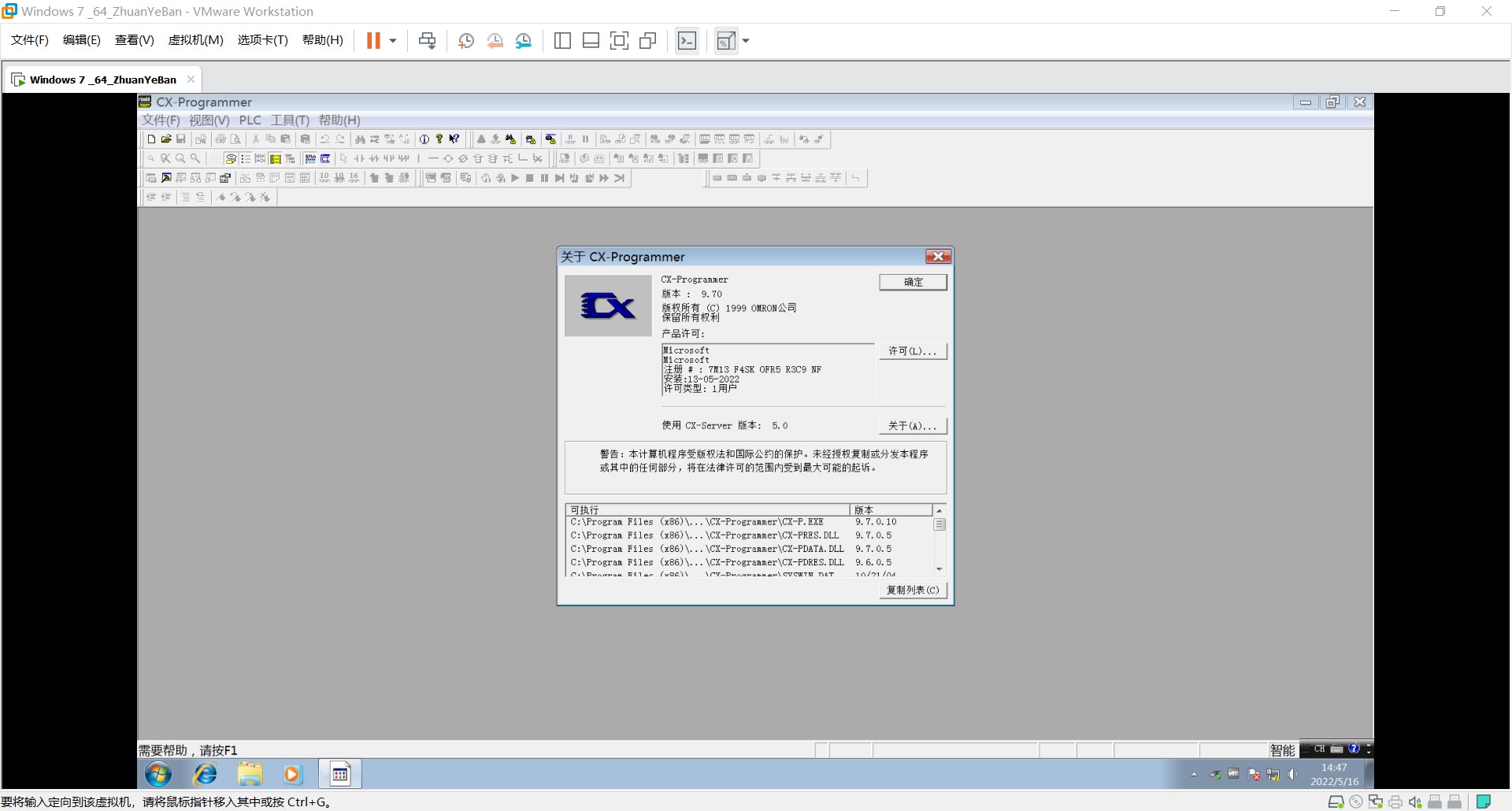The image size is (1512, 811).
Task: Open Internet Explorer from the Windows taskbar
Action: [x=206, y=775]
